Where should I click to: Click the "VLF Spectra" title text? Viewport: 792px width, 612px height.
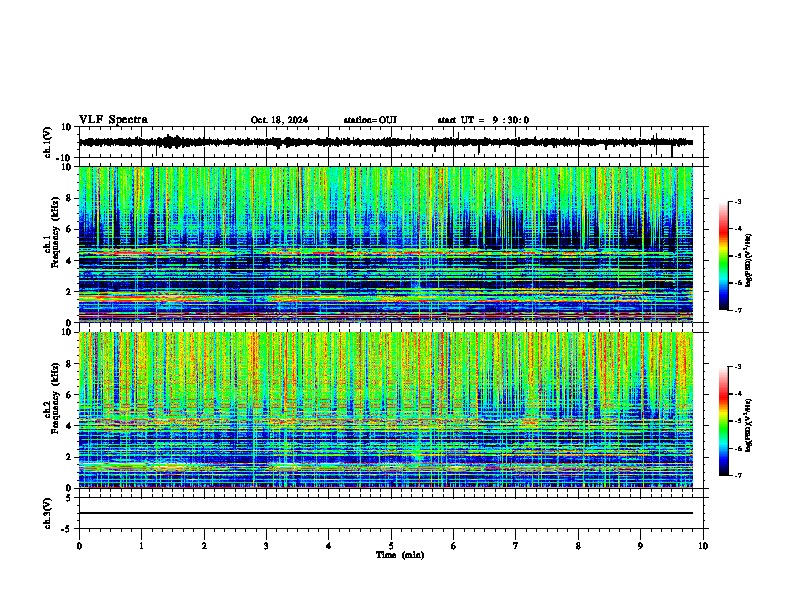[113, 120]
